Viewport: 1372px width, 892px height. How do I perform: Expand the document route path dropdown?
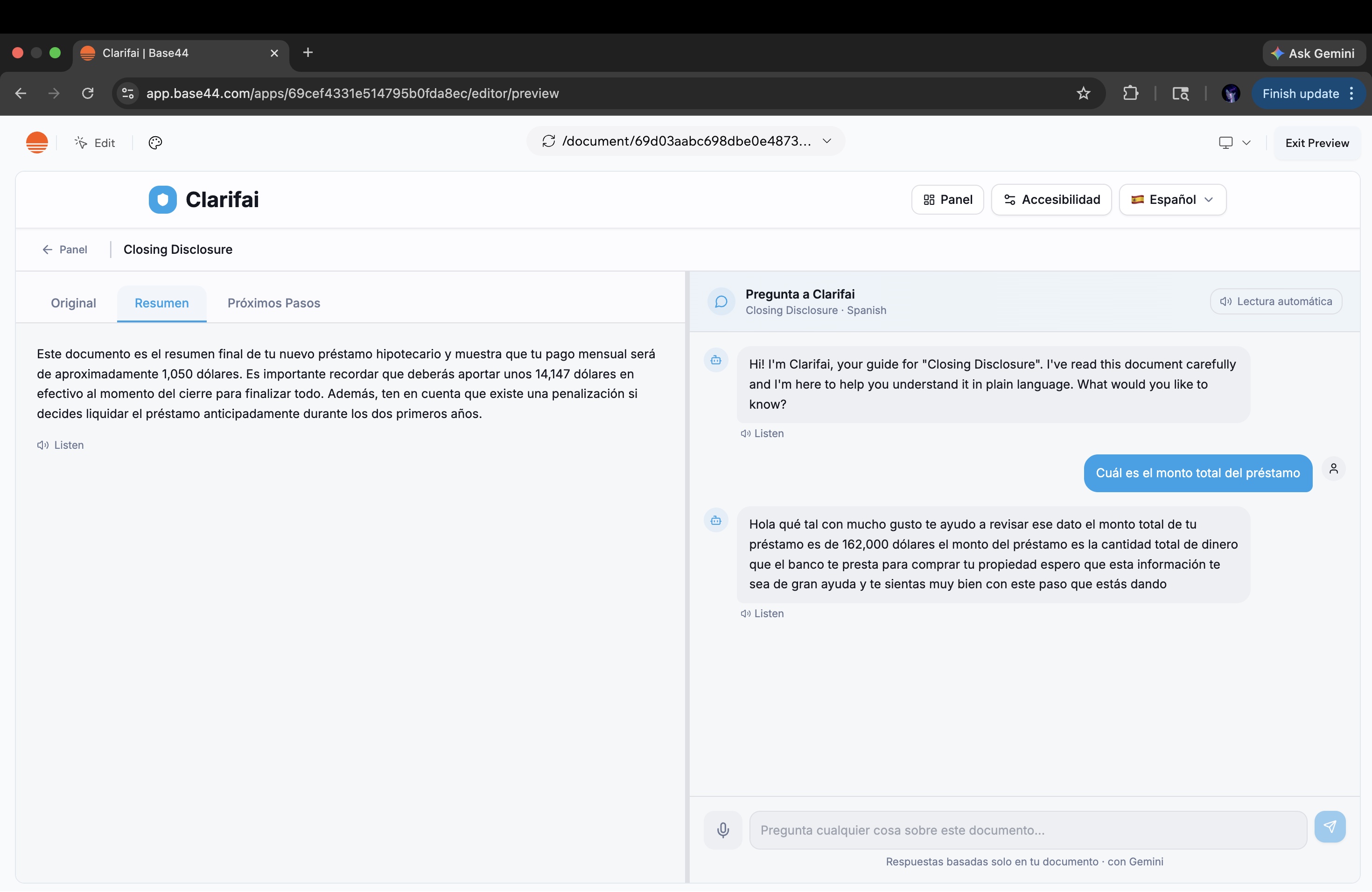tap(826, 141)
